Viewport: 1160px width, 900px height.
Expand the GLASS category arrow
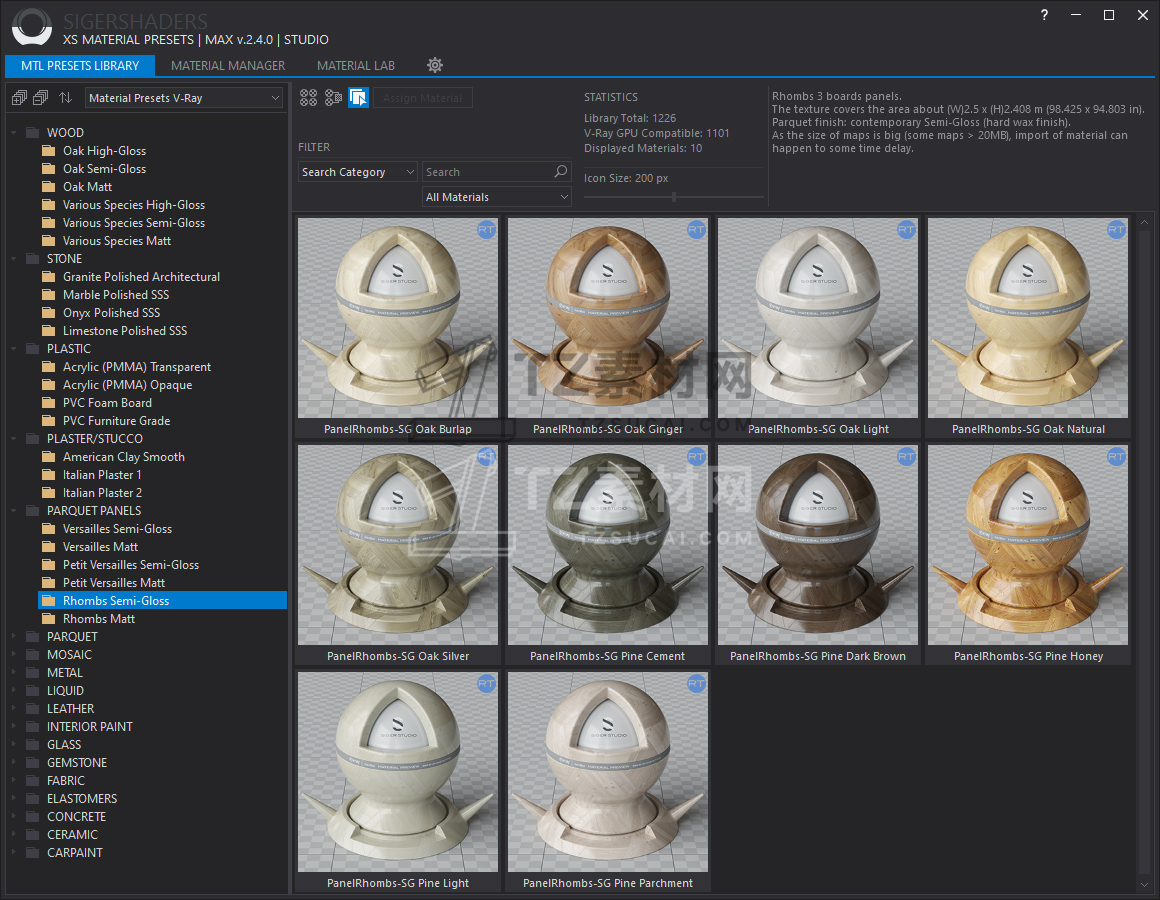click(13, 745)
